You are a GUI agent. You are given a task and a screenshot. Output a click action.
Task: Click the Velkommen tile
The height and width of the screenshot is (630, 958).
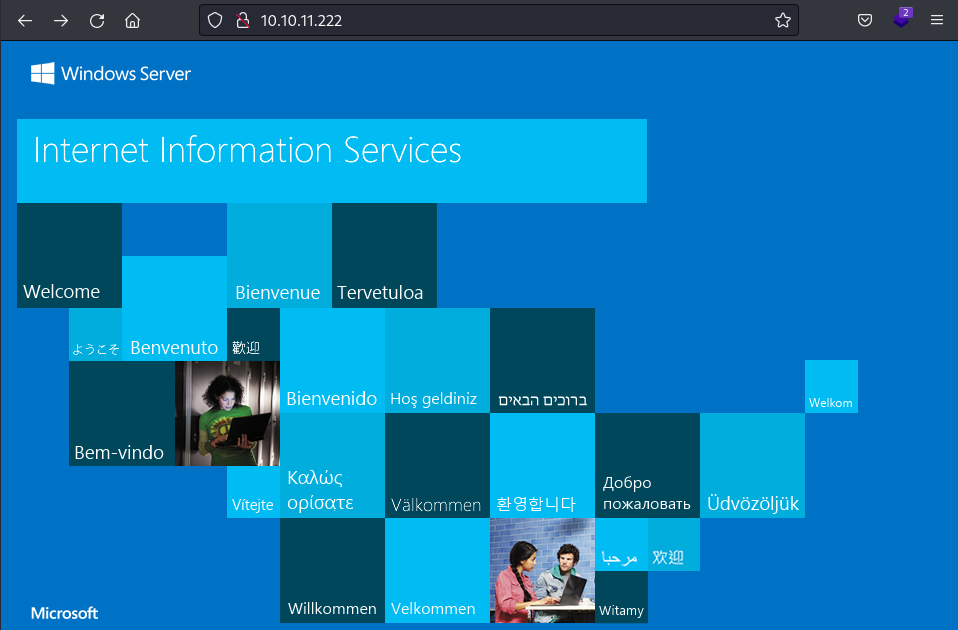click(x=437, y=571)
